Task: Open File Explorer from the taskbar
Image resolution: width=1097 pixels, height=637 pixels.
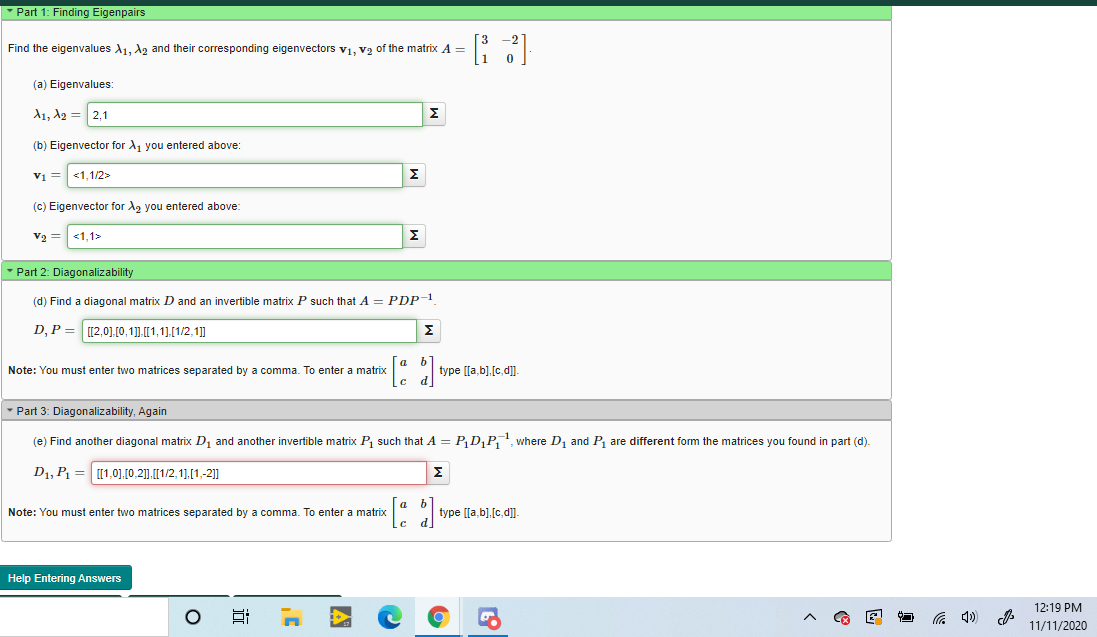Action: [291, 617]
